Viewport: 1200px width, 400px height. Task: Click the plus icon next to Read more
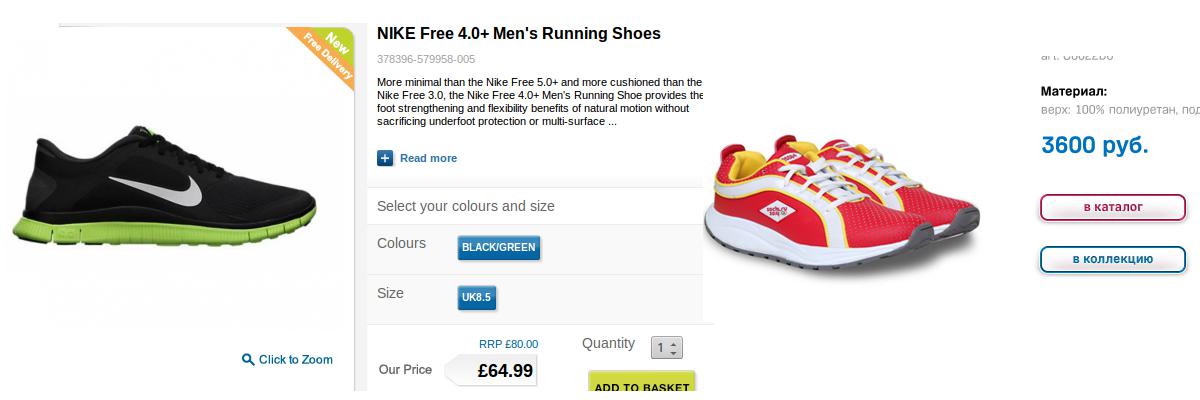pos(385,158)
